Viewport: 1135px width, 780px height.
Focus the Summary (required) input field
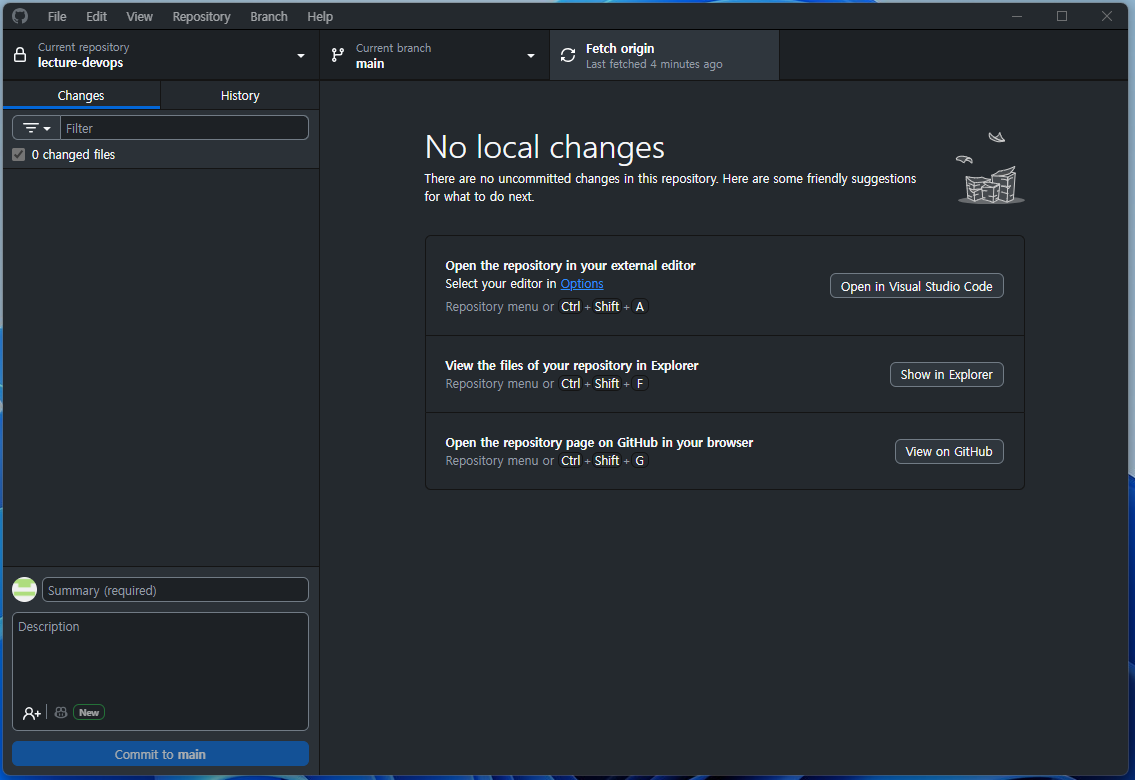pyautogui.click(x=175, y=590)
